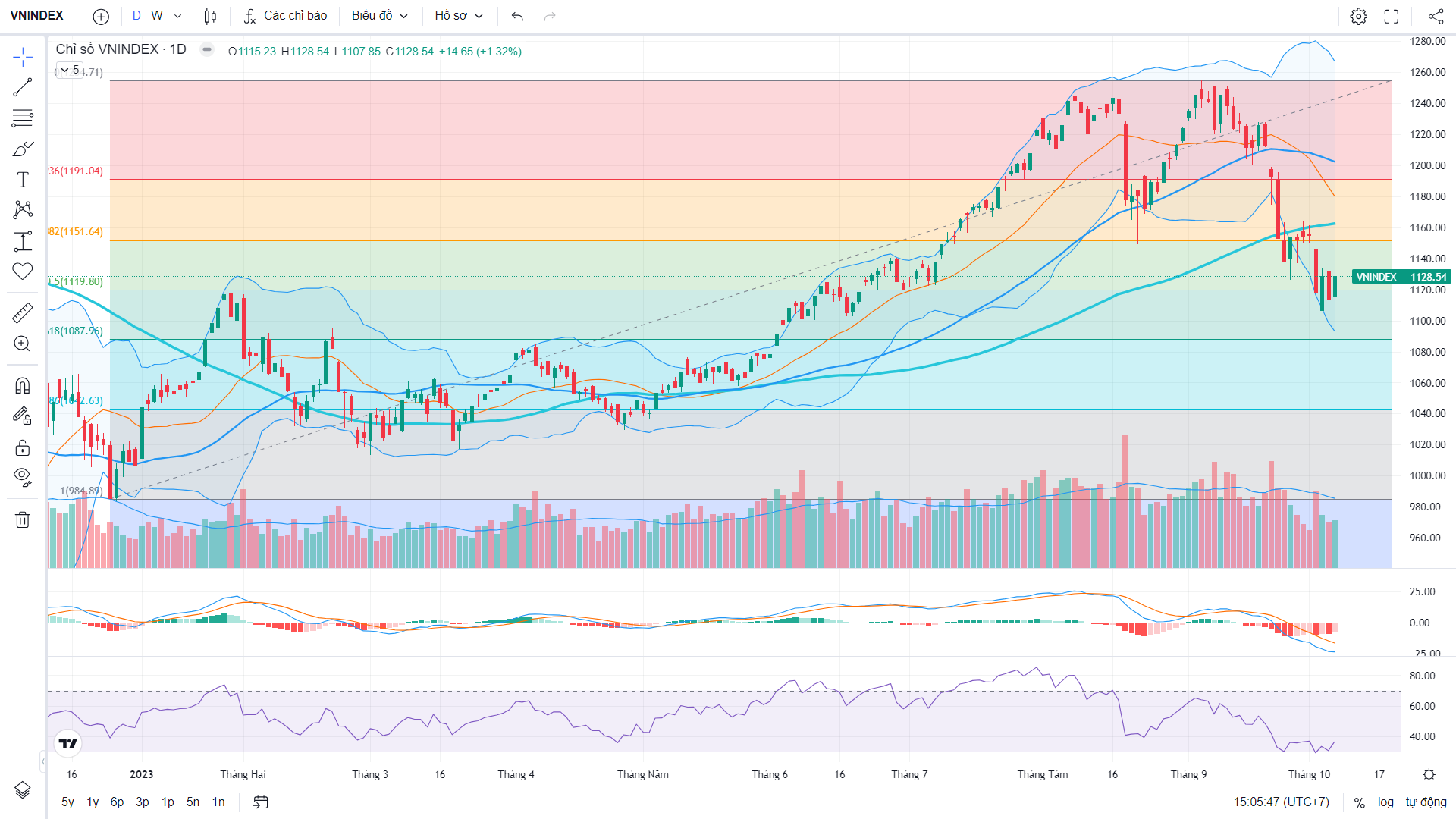Toggle lock all drawing tools
The image size is (1456, 819).
click(23, 447)
